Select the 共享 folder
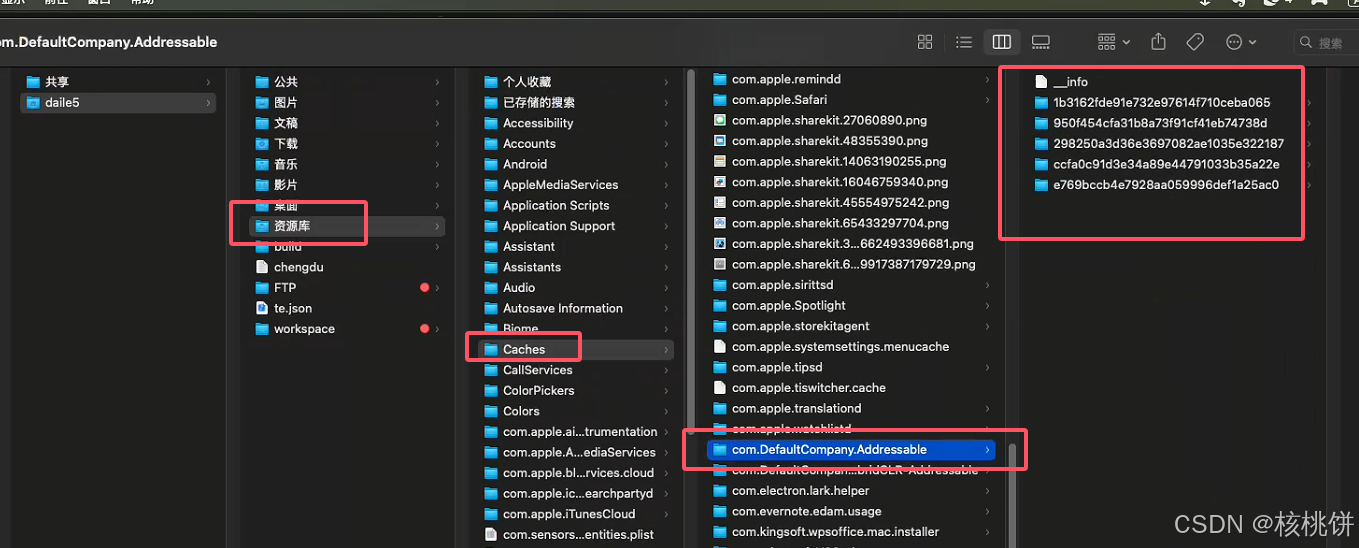The height and width of the screenshot is (548, 1359). pyautogui.click(x=118, y=82)
